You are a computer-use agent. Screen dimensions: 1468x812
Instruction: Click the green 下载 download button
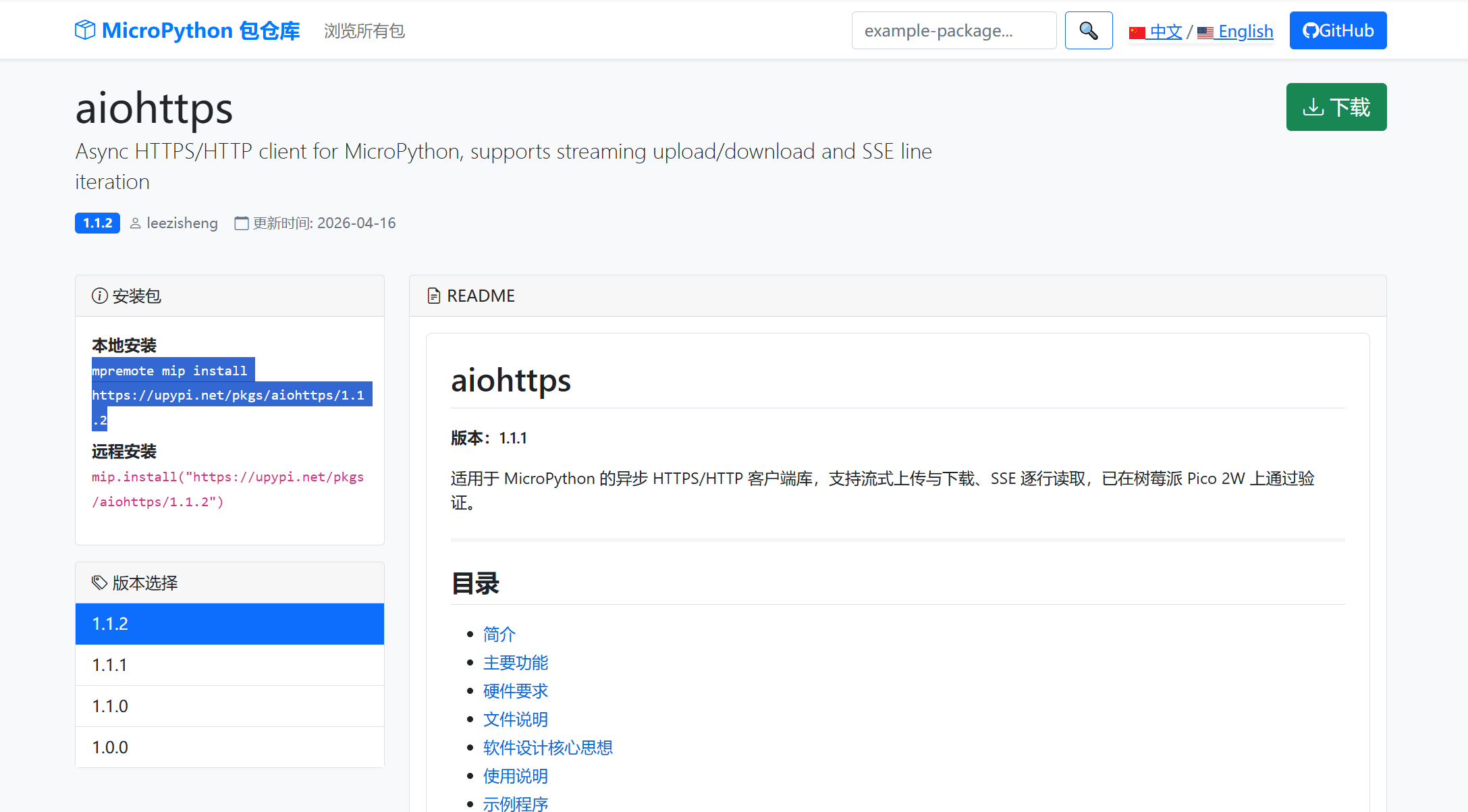1336,107
